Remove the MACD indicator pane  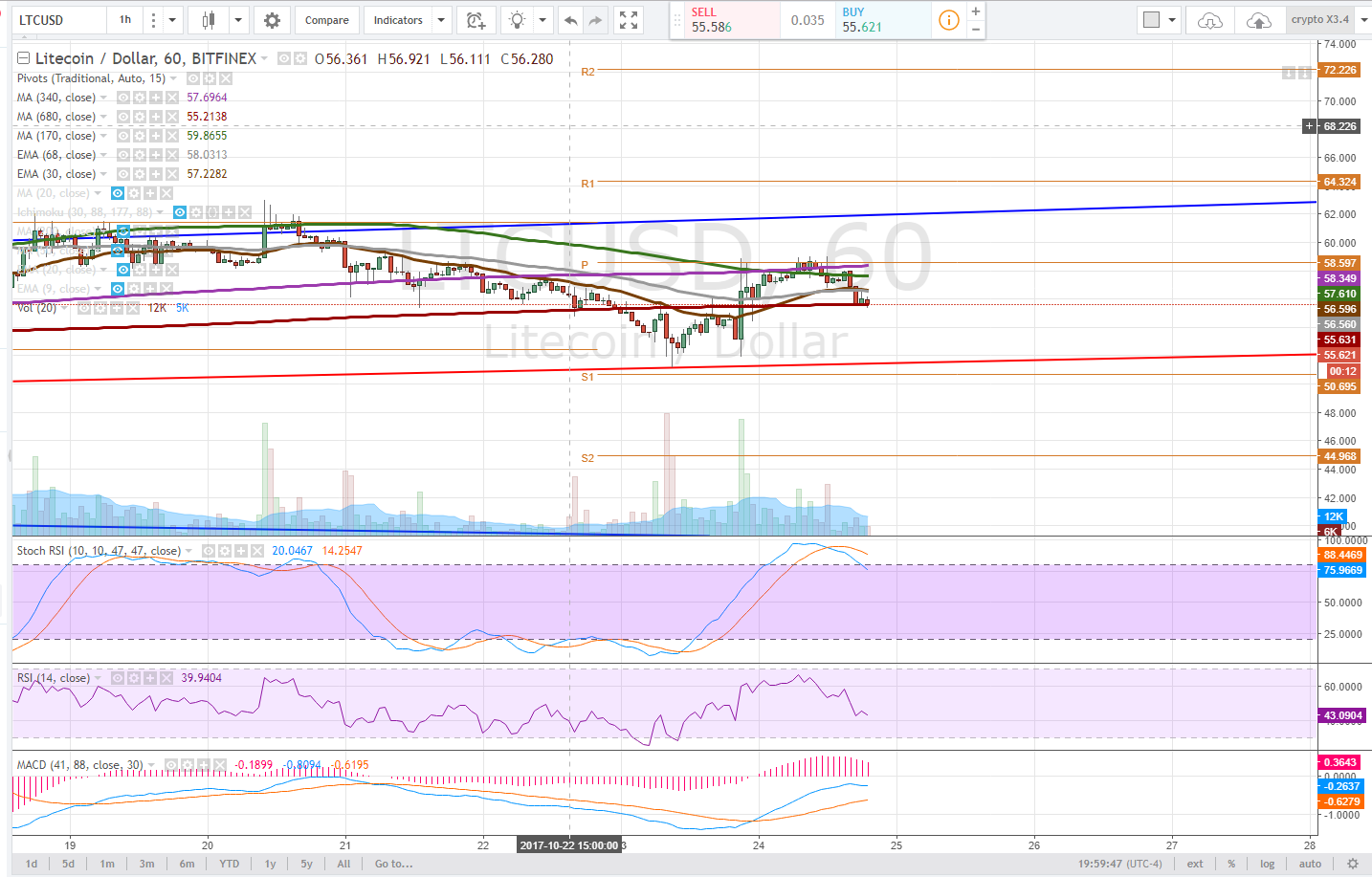point(219,765)
